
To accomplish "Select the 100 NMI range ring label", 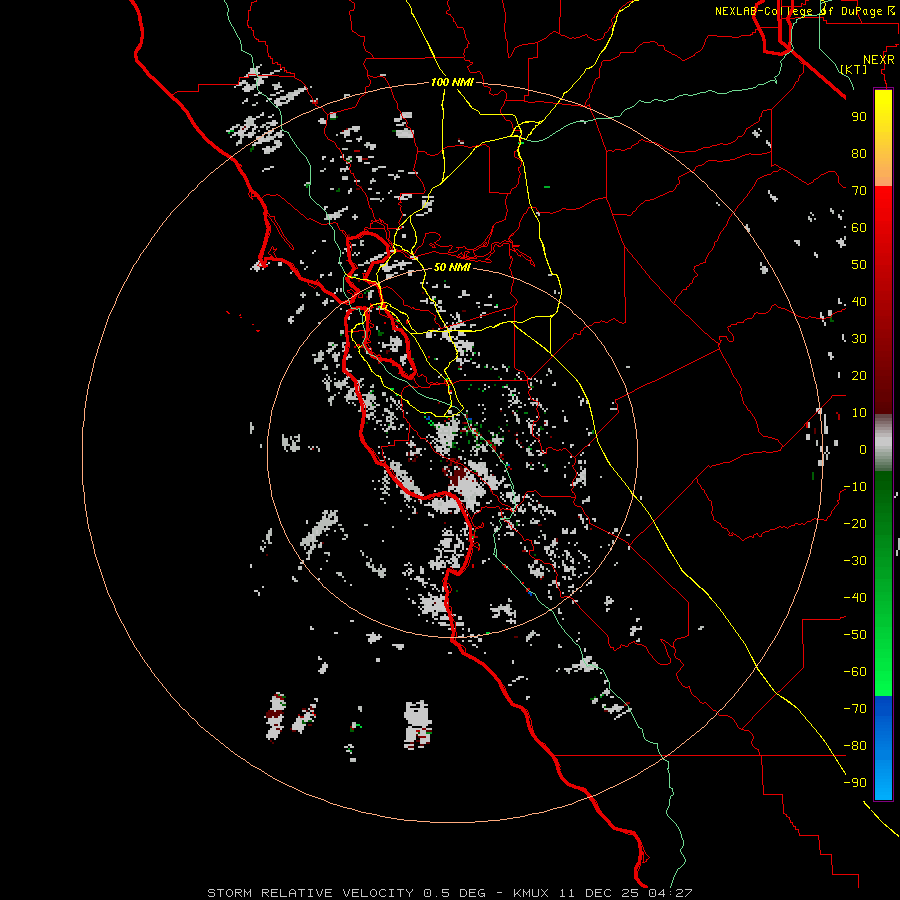I will coord(452,82).
